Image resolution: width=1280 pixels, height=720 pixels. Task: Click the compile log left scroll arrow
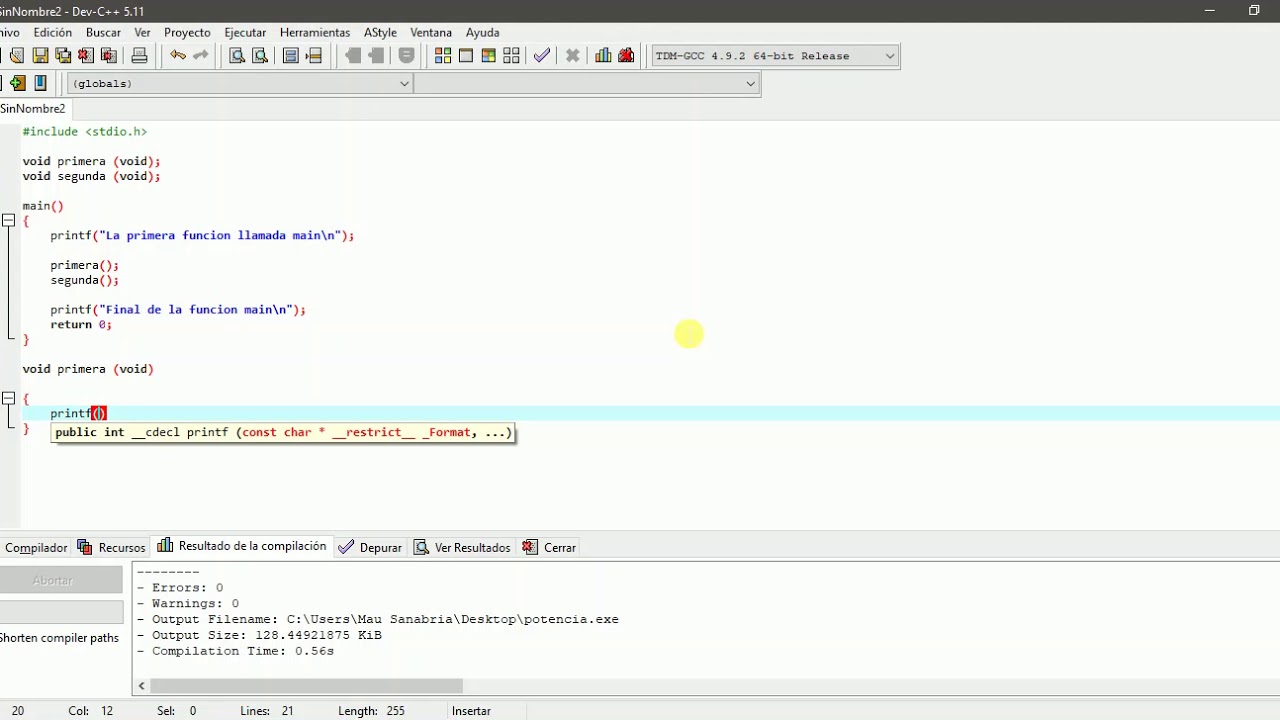141,685
